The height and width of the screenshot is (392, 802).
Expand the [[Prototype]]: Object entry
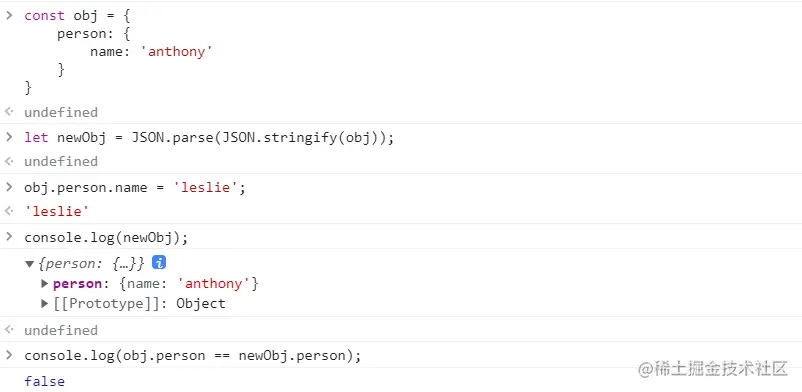(x=44, y=304)
